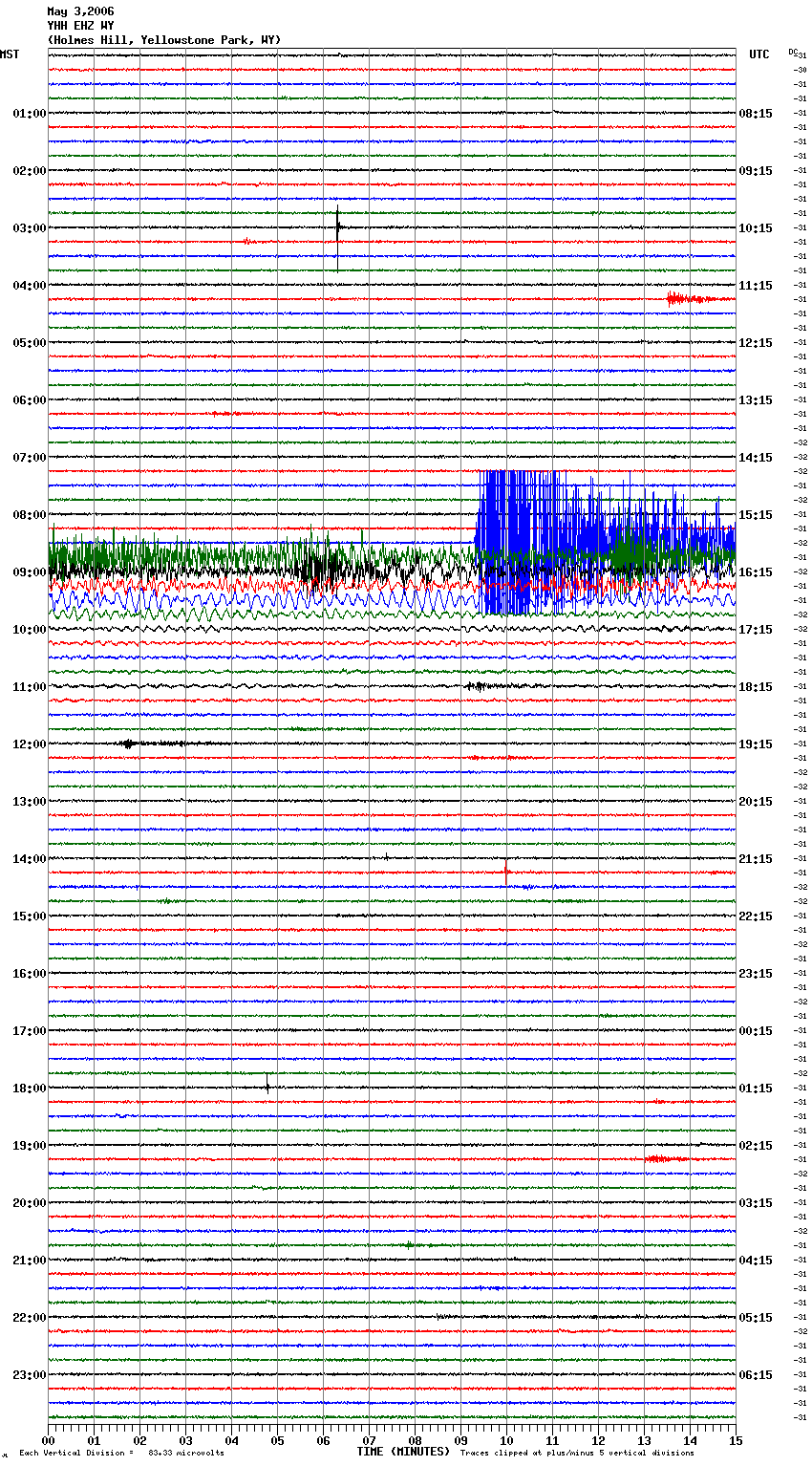Pick the 11:15 UTC time label
The image size is (812, 1466).
756,286
